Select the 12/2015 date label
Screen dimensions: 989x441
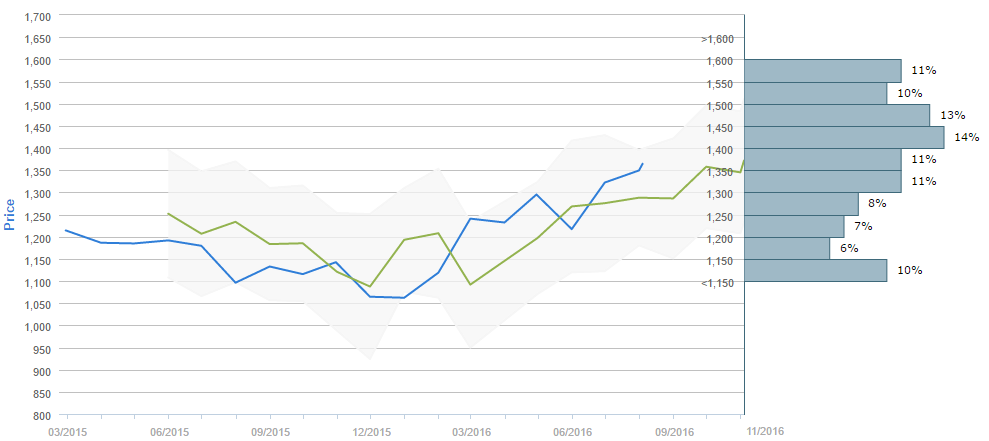[370, 432]
